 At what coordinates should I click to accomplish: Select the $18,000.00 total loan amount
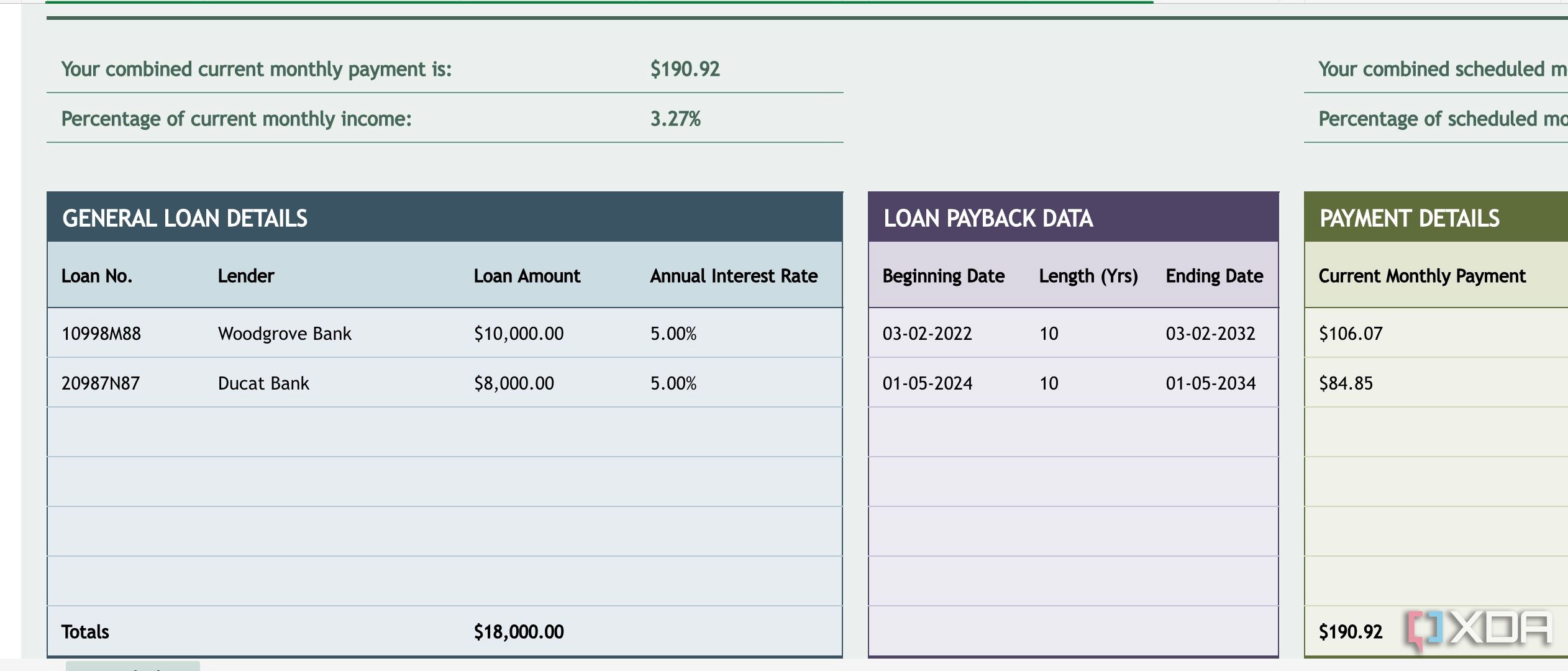(x=519, y=632)
